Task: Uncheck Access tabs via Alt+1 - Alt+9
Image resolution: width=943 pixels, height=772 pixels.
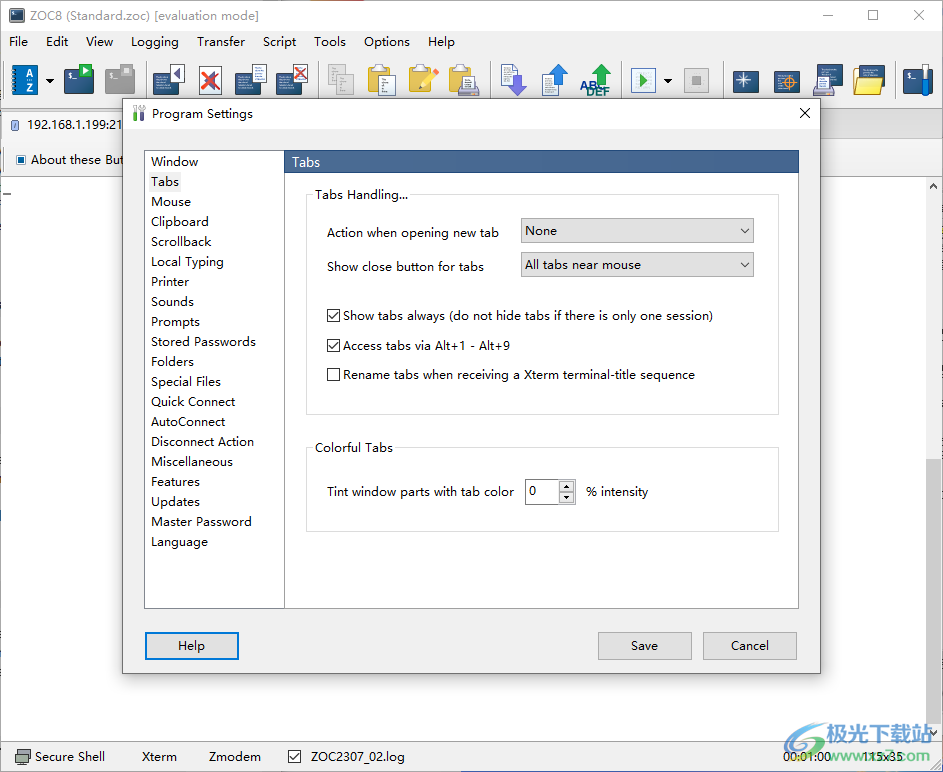Action: click(334, 346)
